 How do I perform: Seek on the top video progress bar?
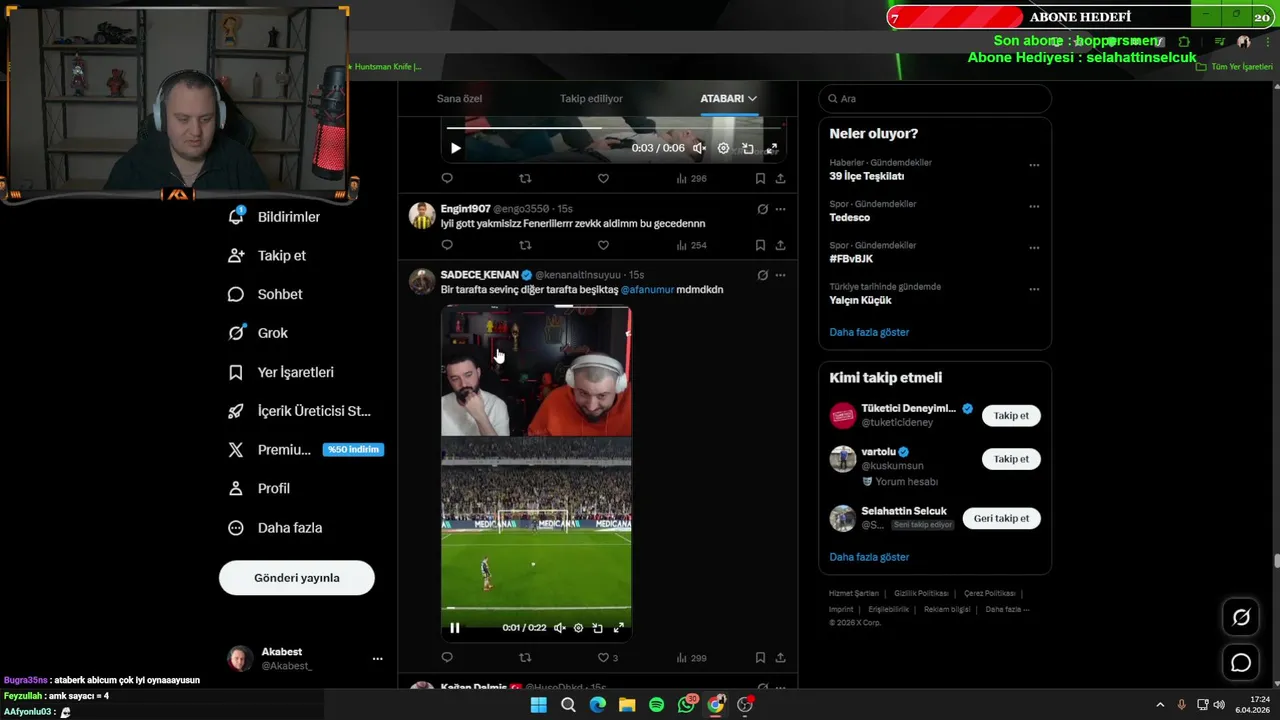coord(613,128)
